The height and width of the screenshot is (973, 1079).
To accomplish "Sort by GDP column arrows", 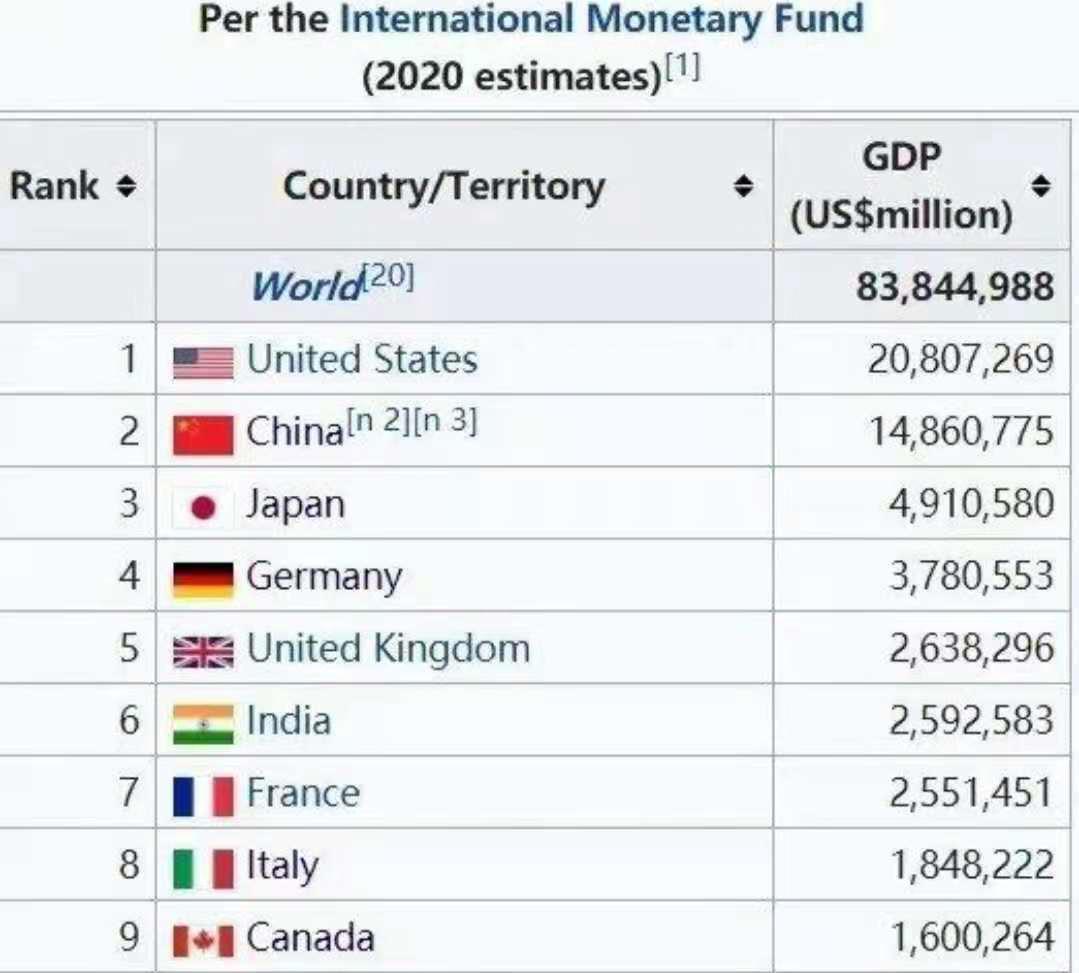I will [1041, 186].
